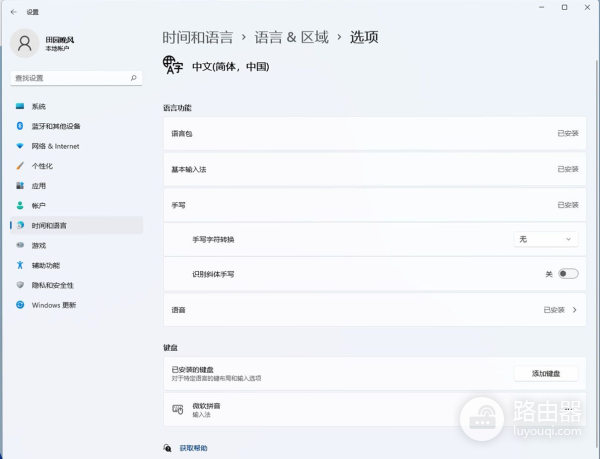The height and width of the screenshot is (459, 600).
Task: Click the search magnifier icon
Action: pyautogui.click(x=134, y=78)
